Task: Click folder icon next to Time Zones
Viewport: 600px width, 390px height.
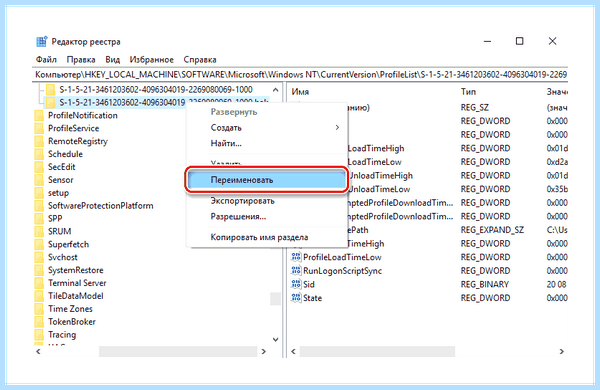Action: pos(39,308)
